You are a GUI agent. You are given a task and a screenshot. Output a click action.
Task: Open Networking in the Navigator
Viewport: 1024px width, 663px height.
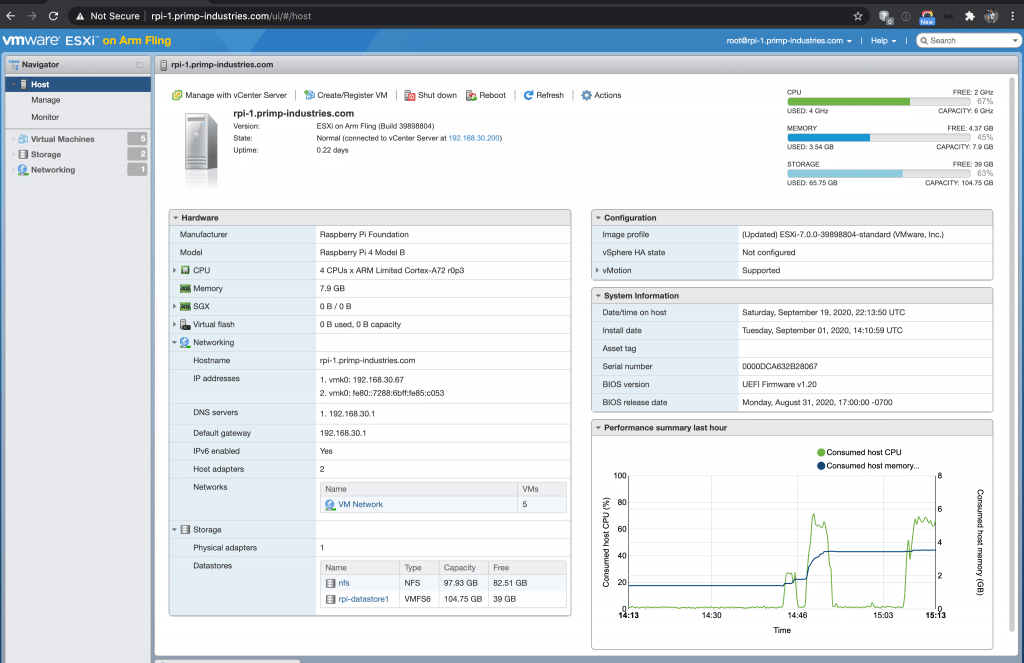pos(53,170)
